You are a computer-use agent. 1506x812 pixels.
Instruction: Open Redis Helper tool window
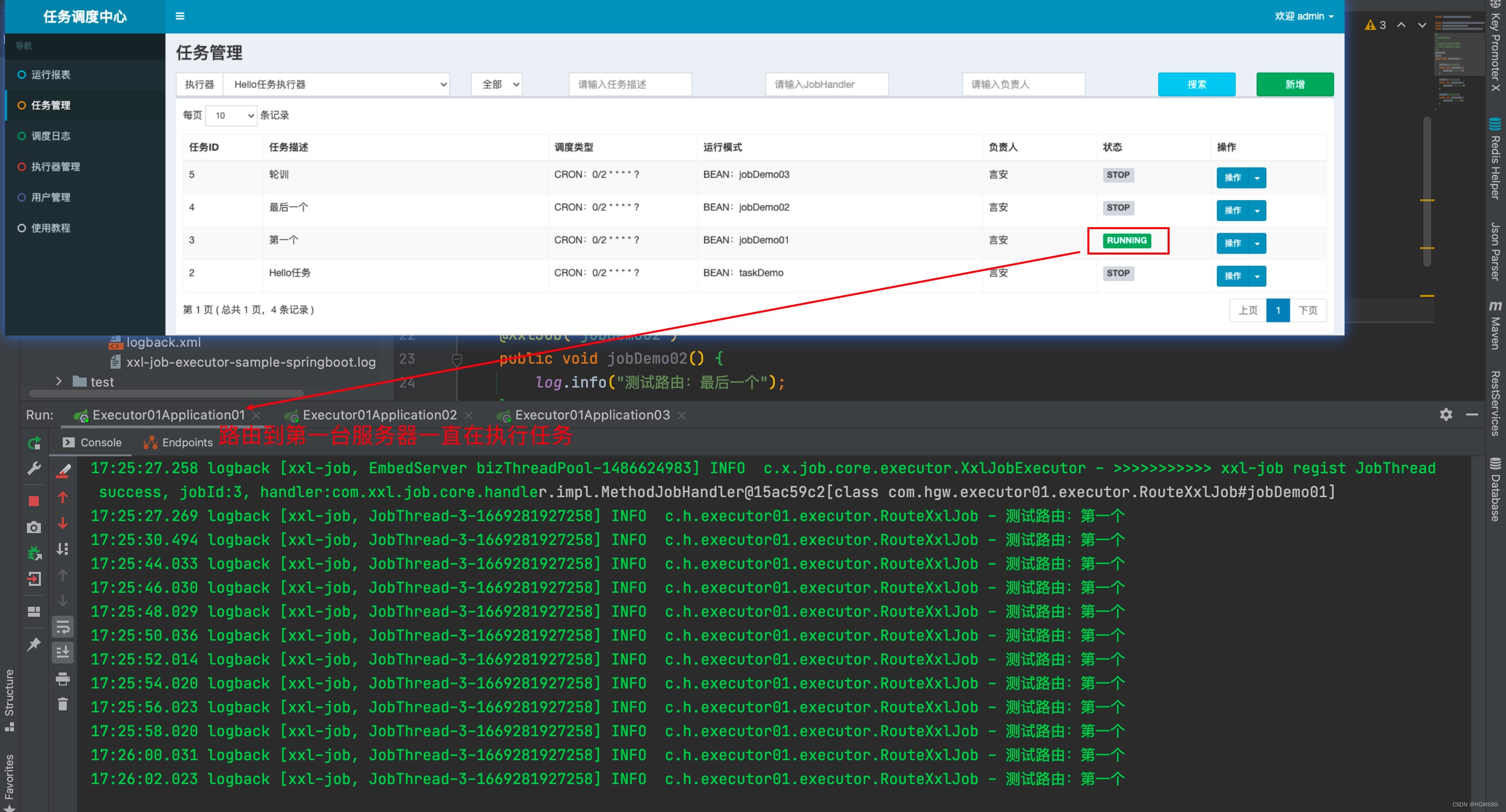point(1496,158)
